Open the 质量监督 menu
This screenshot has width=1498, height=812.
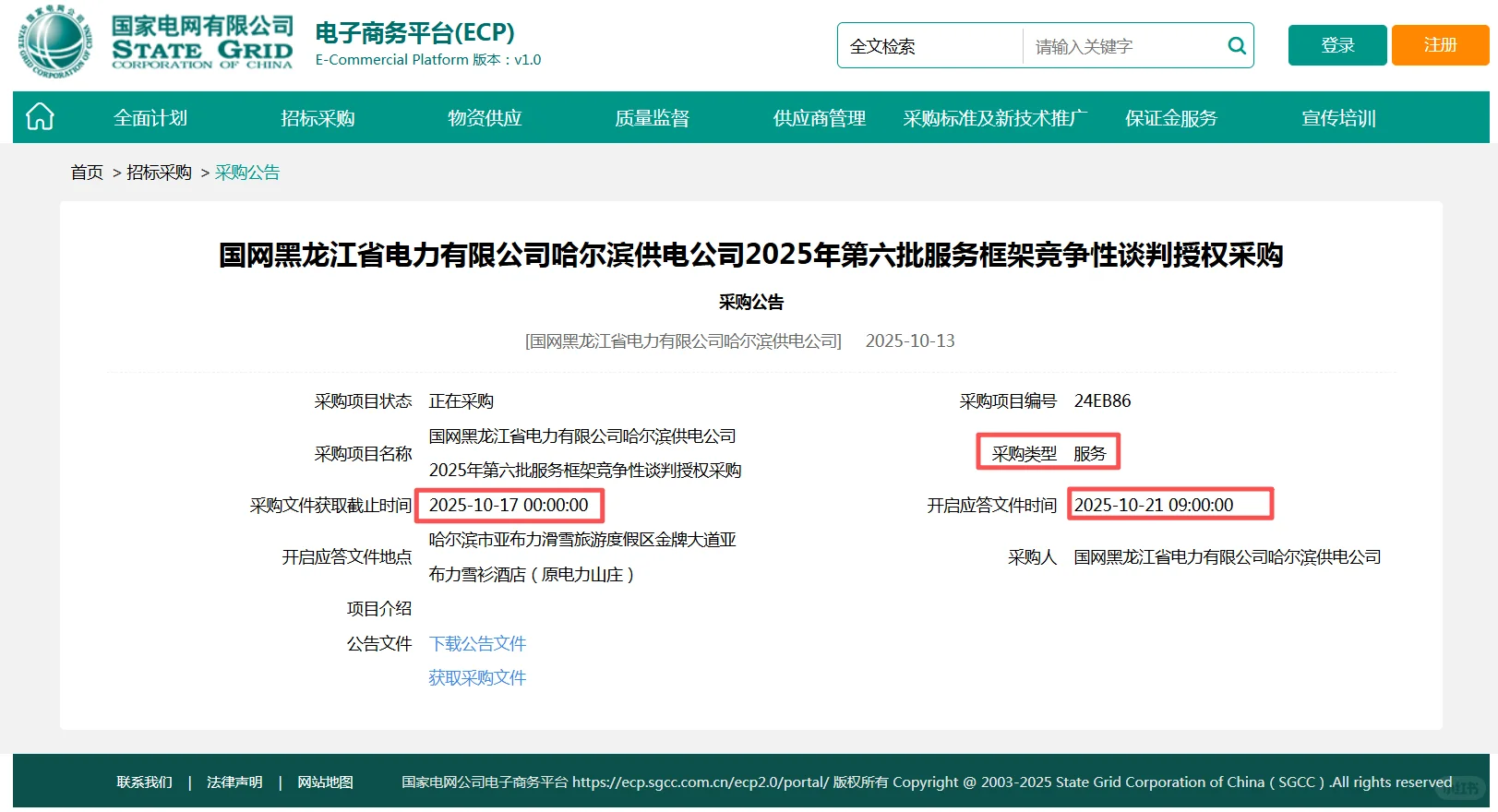(x=652, y=118)
